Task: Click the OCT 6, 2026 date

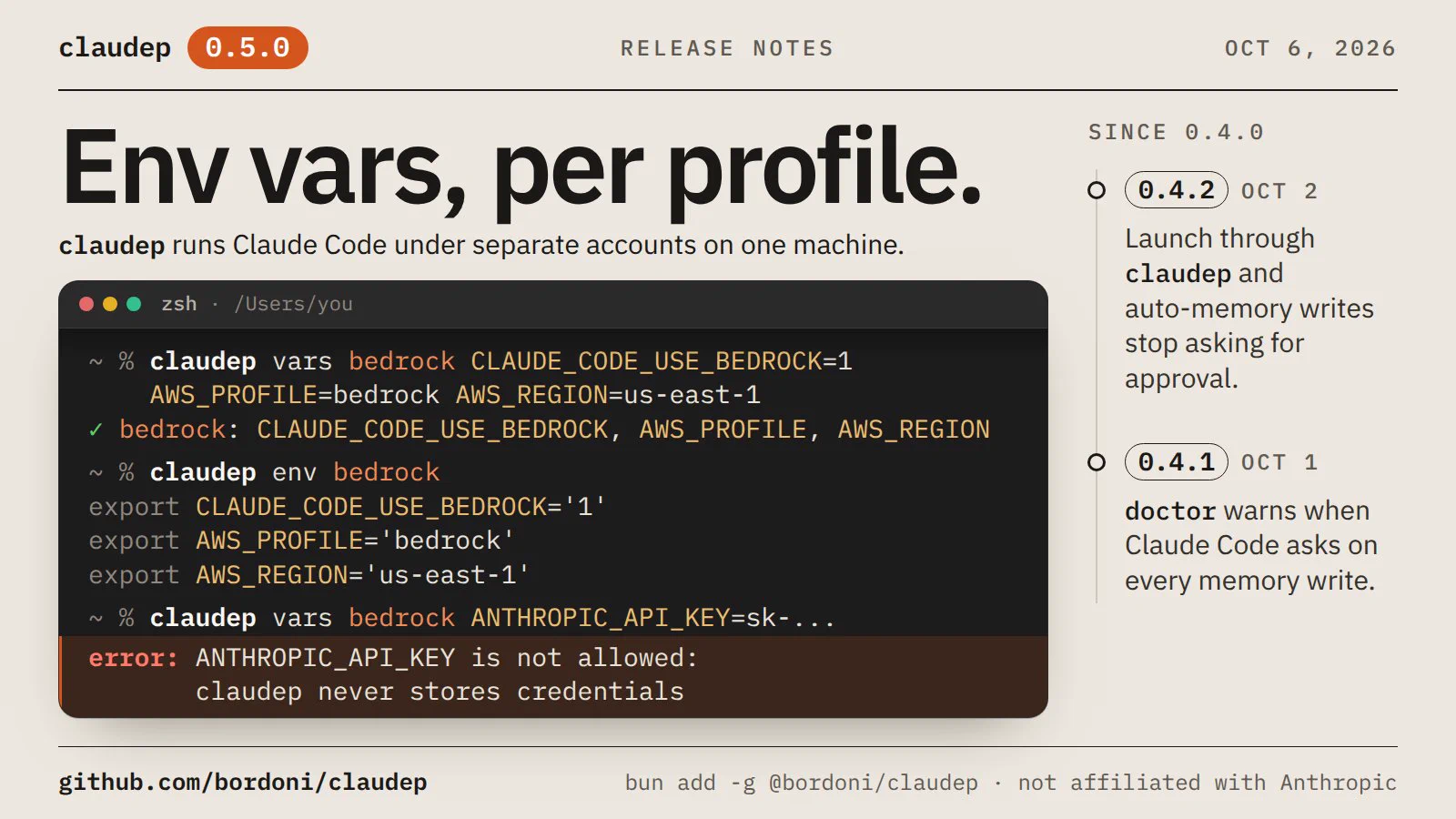Action: (1309, 48)
